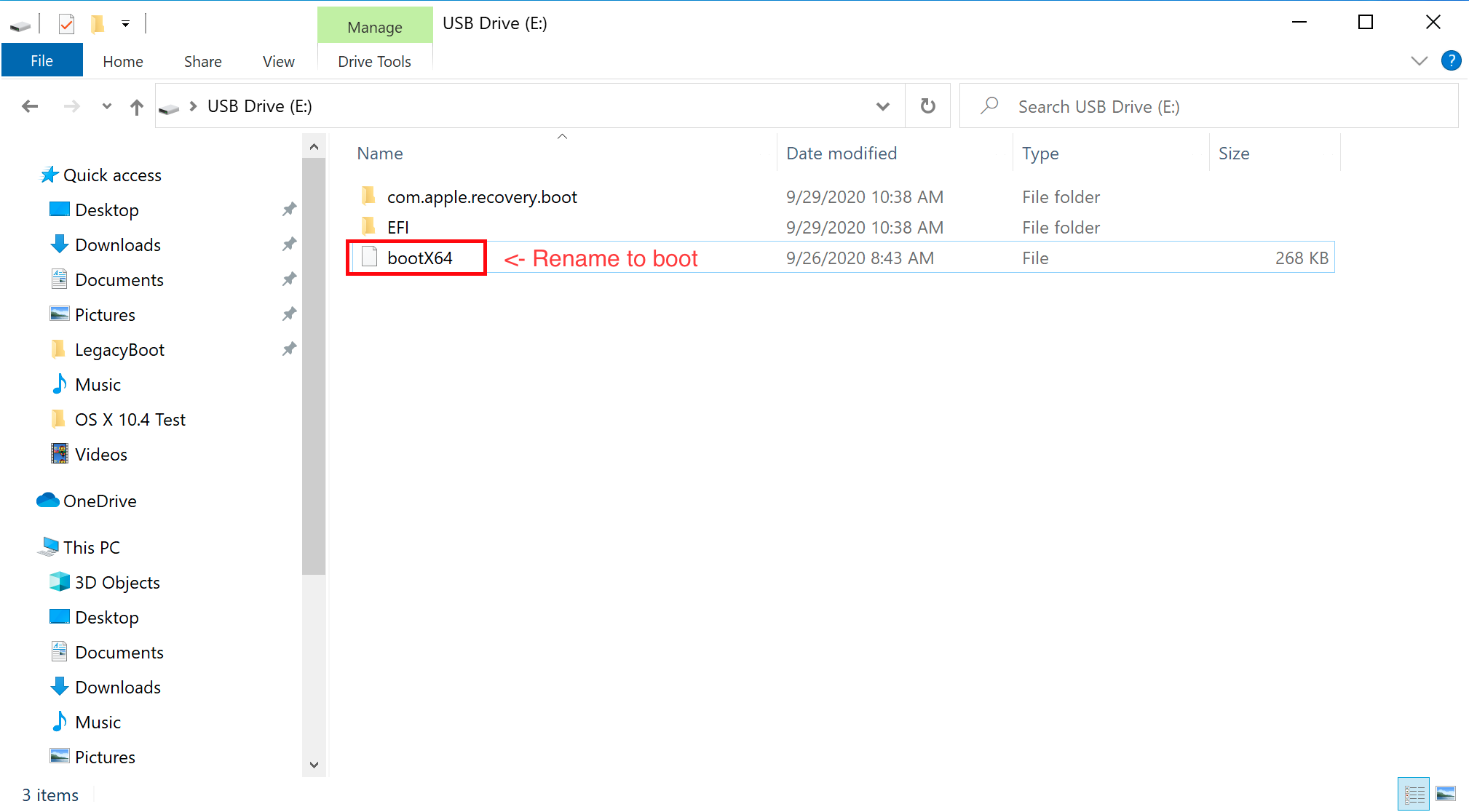Switch to large icons view in status bar
The image size is (1469, 812).
coord(1445,794)
